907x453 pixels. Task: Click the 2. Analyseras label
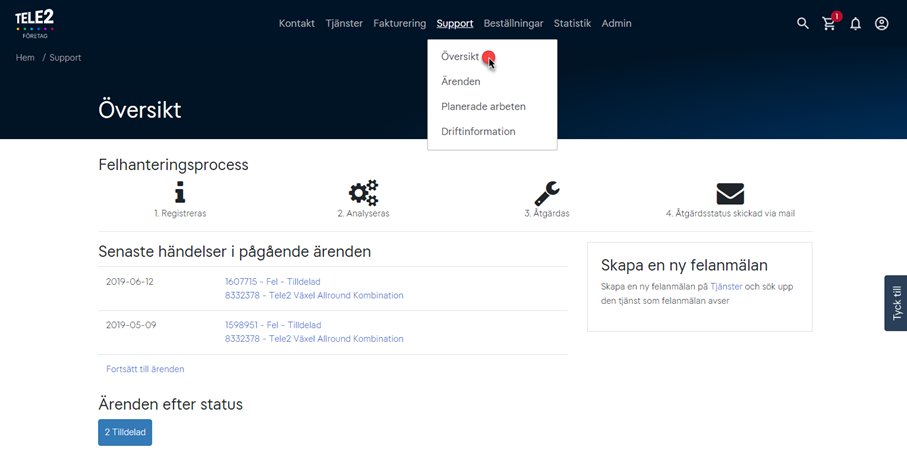pos(363,213)
